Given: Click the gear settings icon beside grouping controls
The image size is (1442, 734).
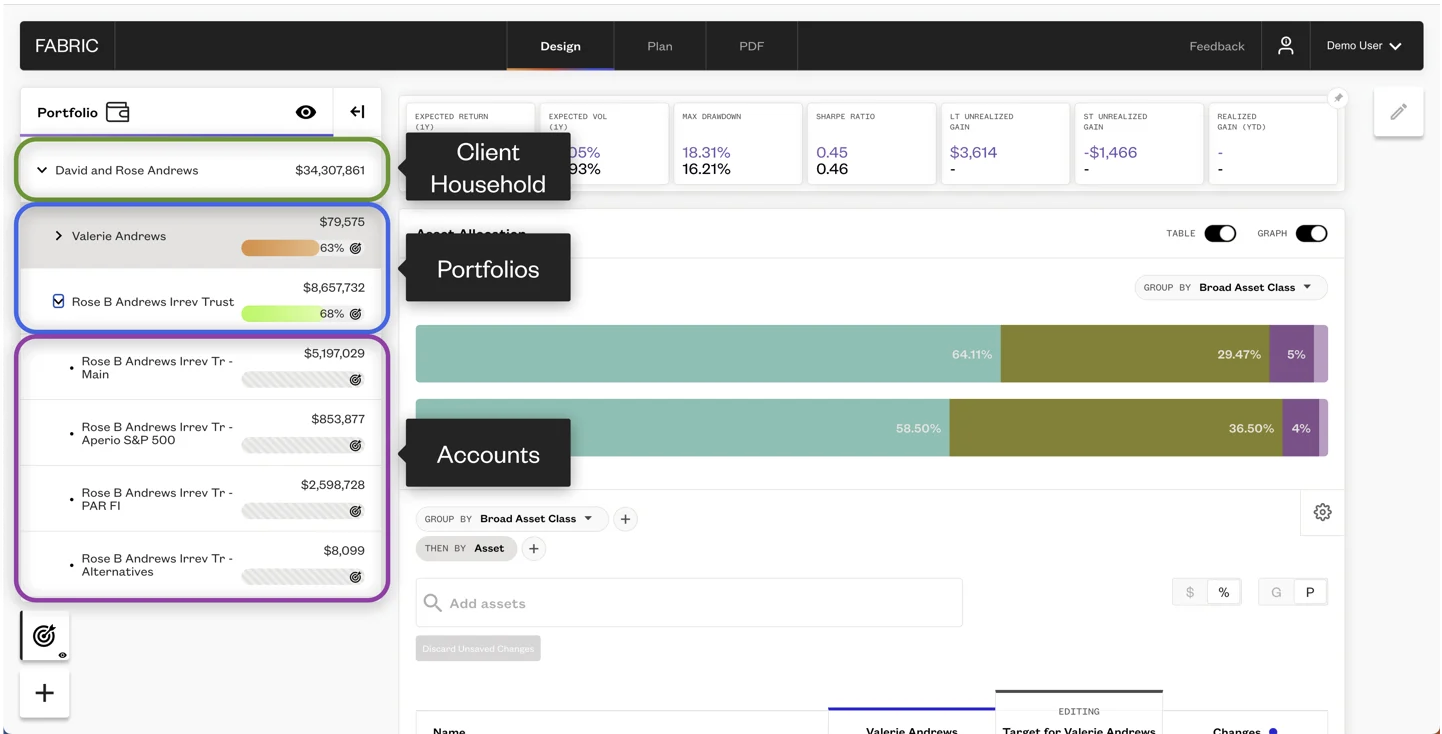Looking at the screenshot, I should (1322, 511).
